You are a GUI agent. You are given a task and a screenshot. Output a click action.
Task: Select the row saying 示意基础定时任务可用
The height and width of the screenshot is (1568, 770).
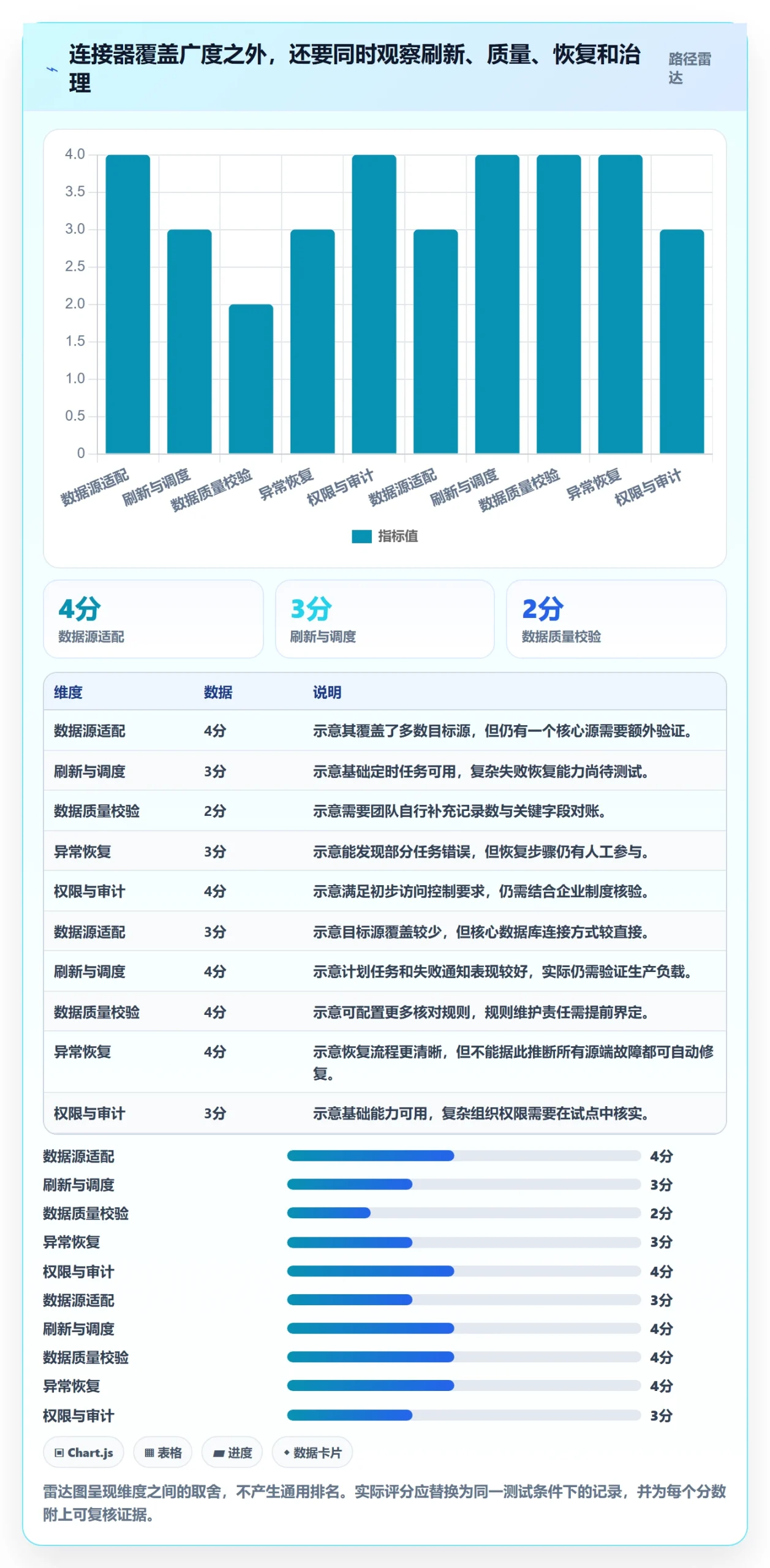pos(385,771)
